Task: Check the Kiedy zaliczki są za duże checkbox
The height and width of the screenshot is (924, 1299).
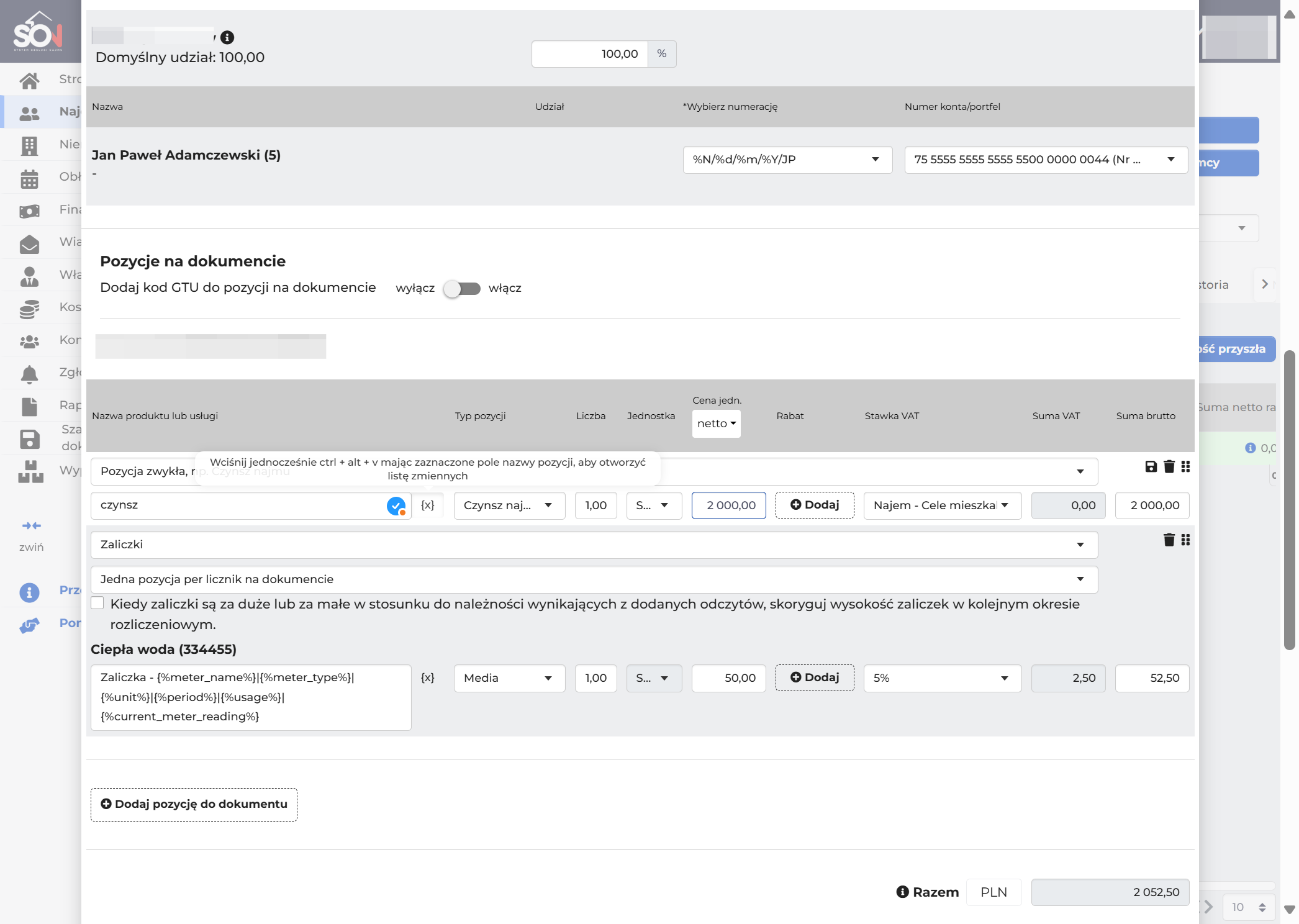Action: [97, 603]
